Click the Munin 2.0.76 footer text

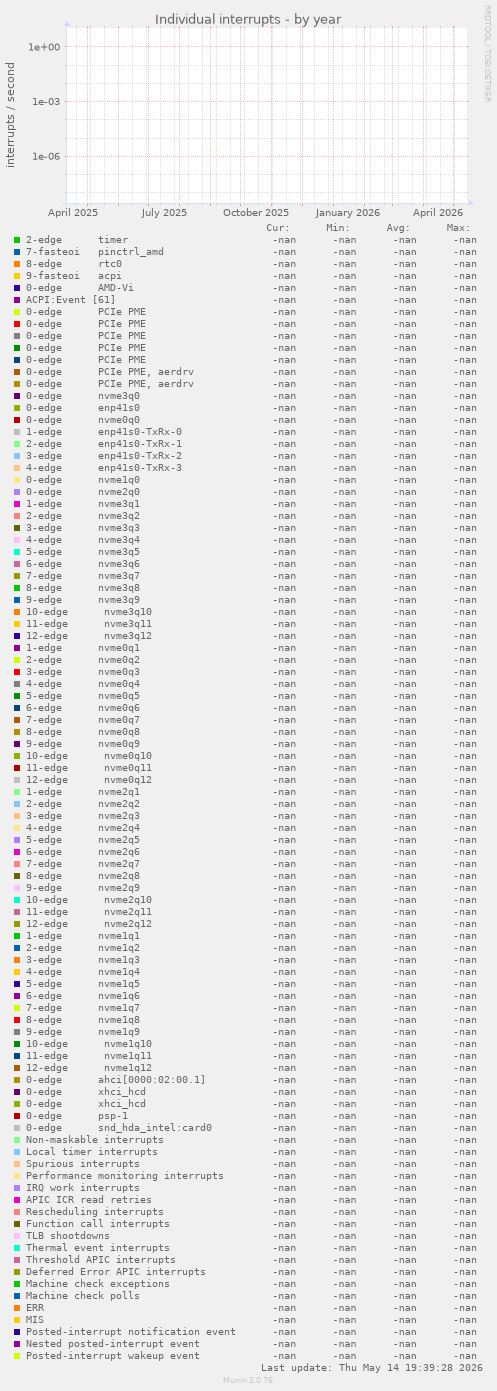pos(248,1380)
